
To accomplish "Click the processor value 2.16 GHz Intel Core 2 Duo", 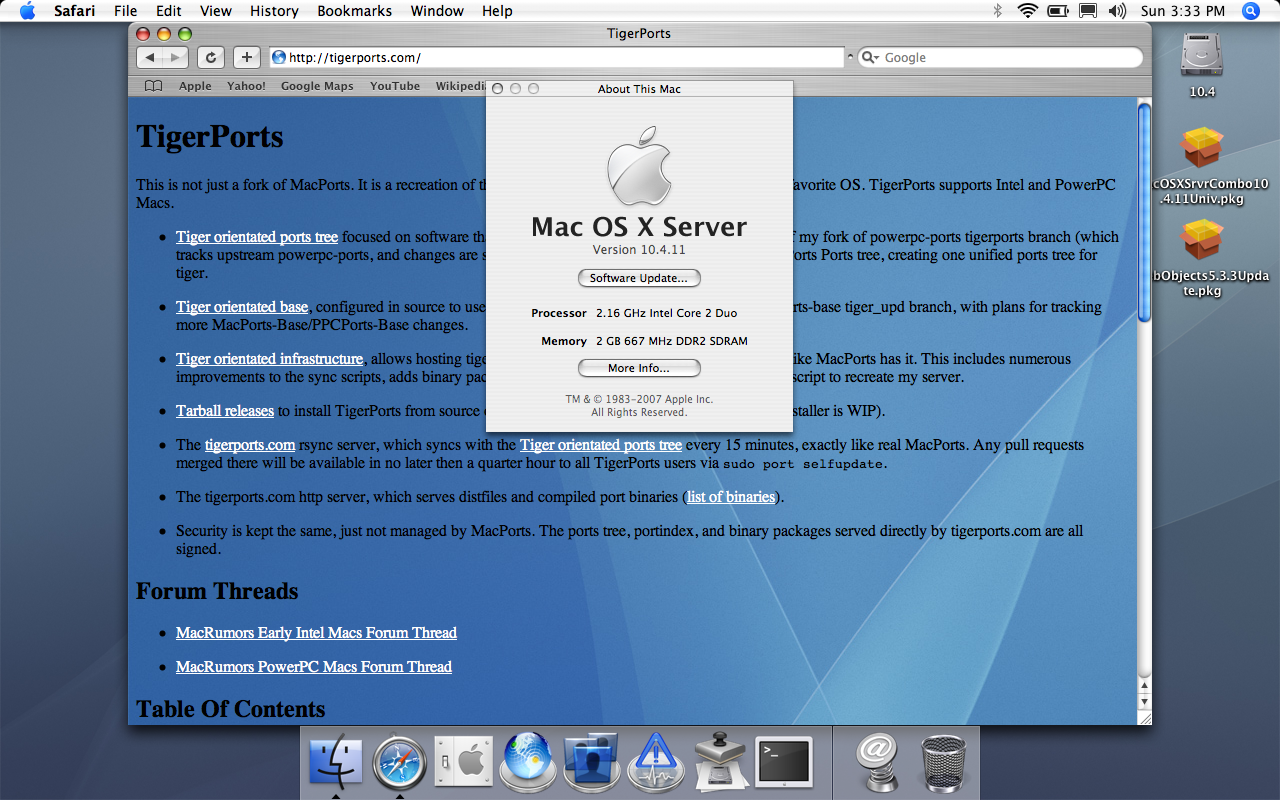I will (x=666, y=313).
